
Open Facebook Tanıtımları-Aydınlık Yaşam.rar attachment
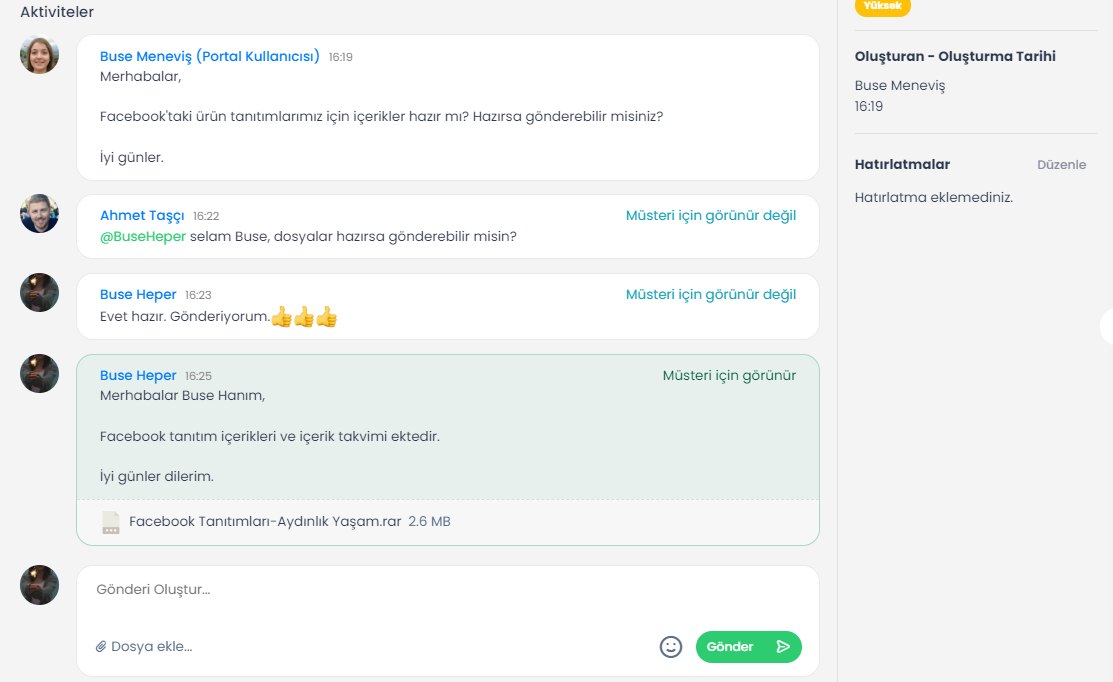[x=265, y=522]
